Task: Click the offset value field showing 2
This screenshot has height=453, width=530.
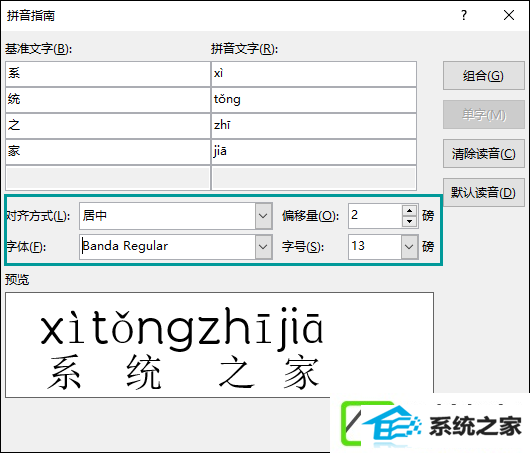Action: [x=375, y=216]
